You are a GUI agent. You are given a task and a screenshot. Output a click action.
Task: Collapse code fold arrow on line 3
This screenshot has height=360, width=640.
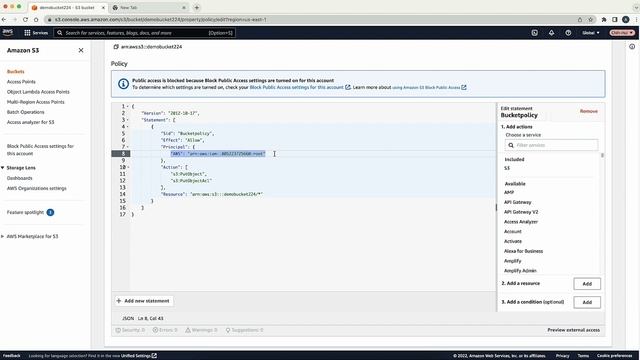pyautogui.click(x=127, y=120)
